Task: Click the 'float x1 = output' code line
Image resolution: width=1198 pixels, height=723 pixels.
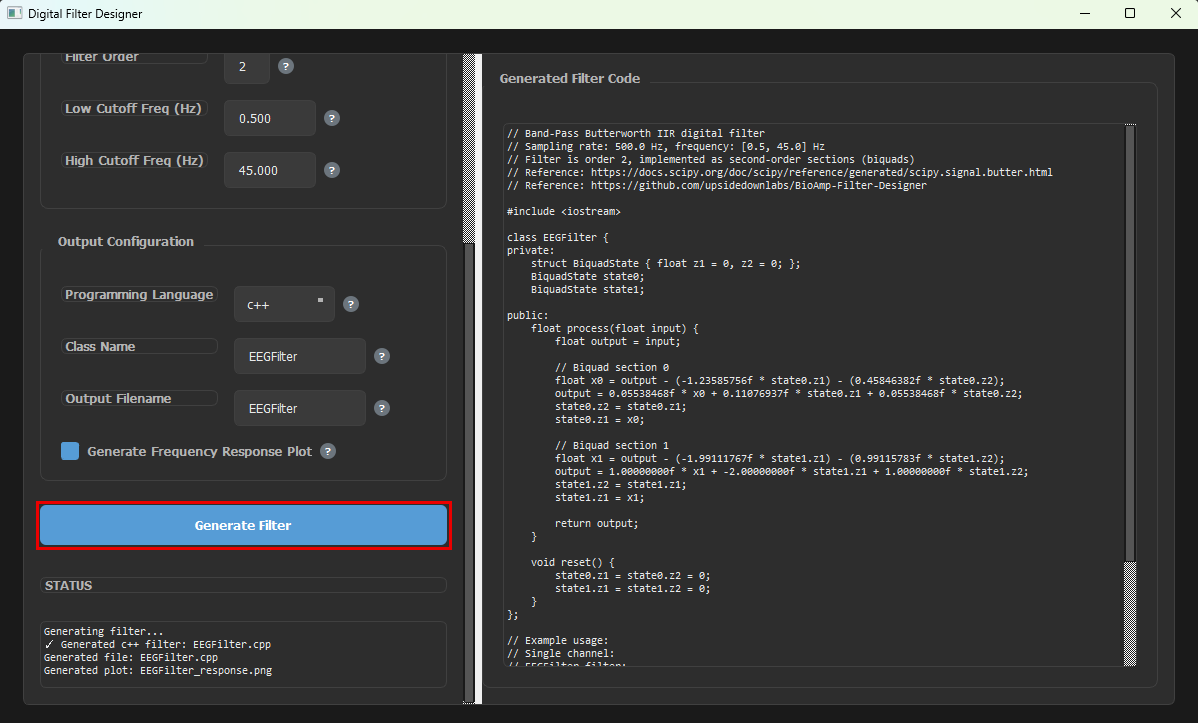Action: tap(780, 459)
